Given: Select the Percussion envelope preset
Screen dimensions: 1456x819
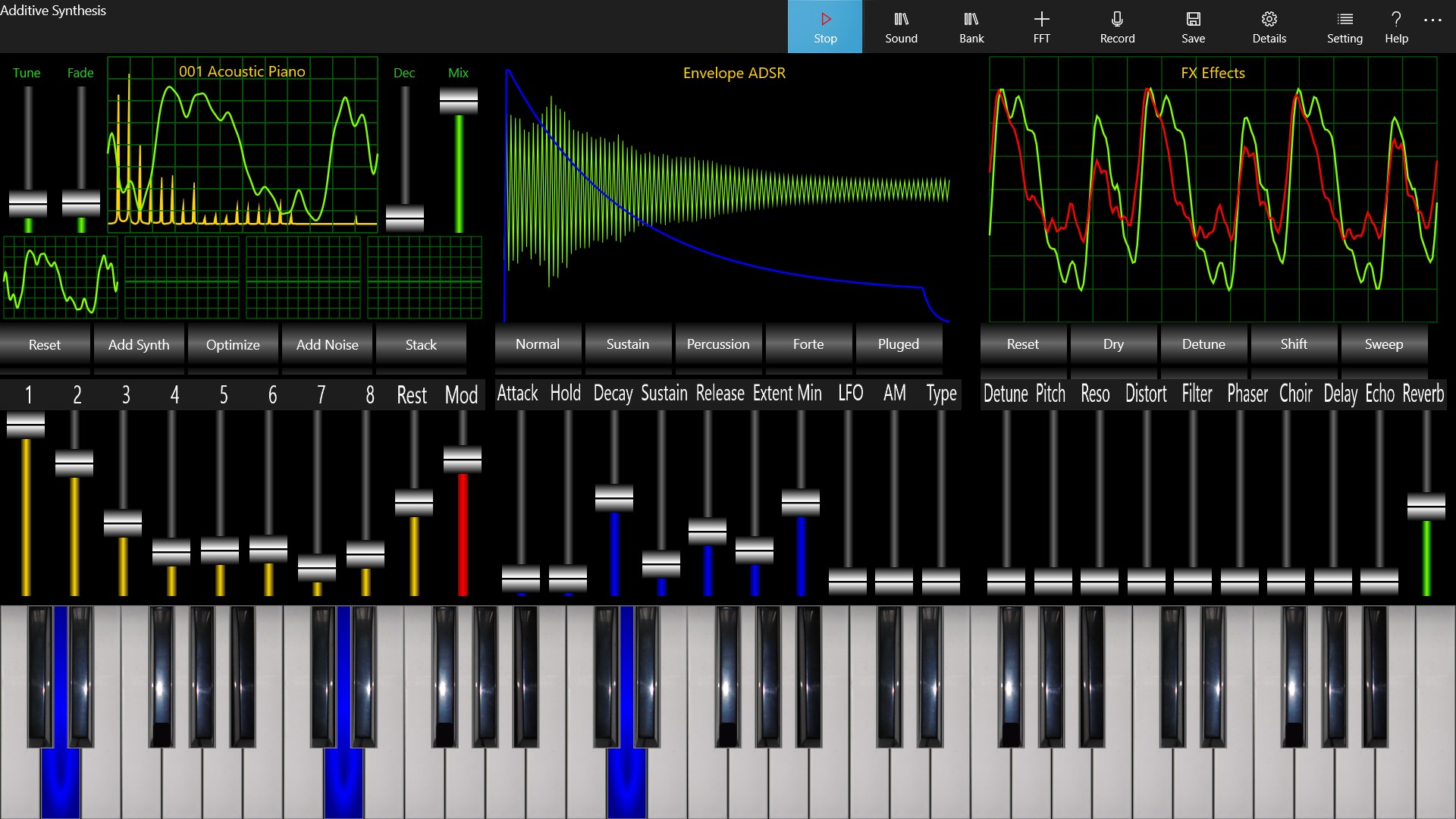Looking at the screenshot, I should pos(717,344).
